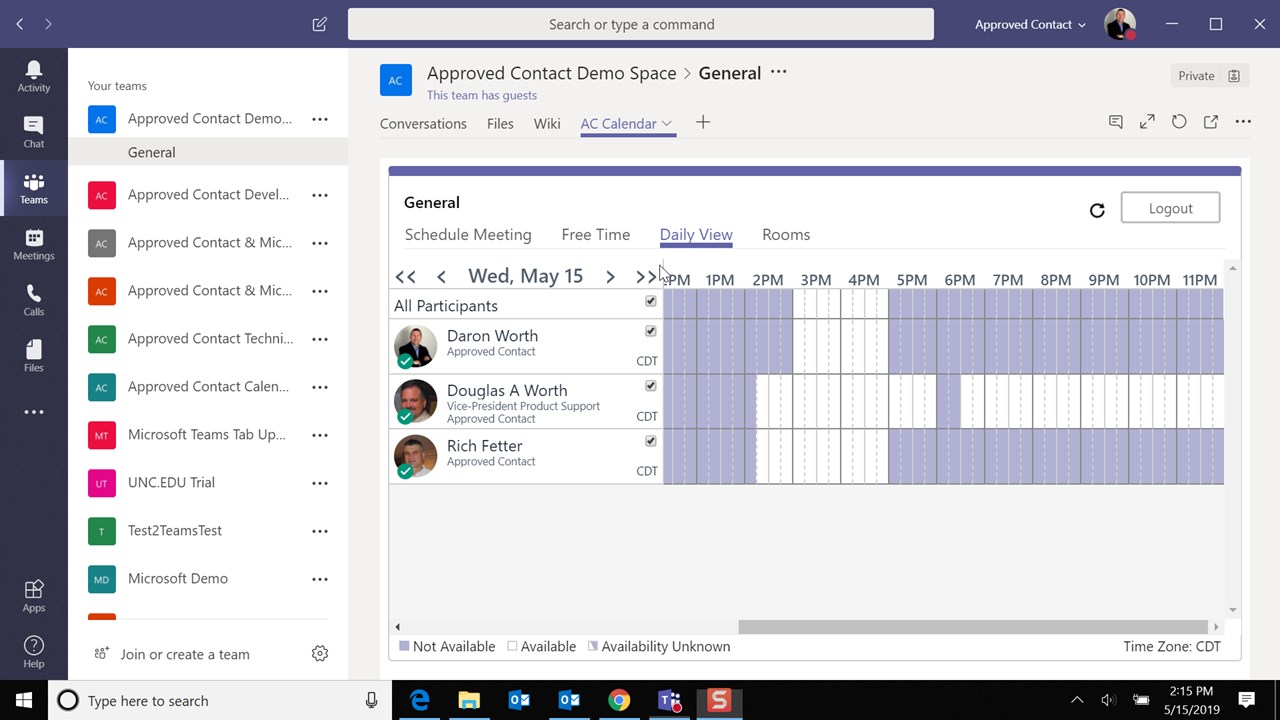Screen dimensions: 1280x720
Task: Click the Windows taskbar search box
Action: [x=219, y=700]
